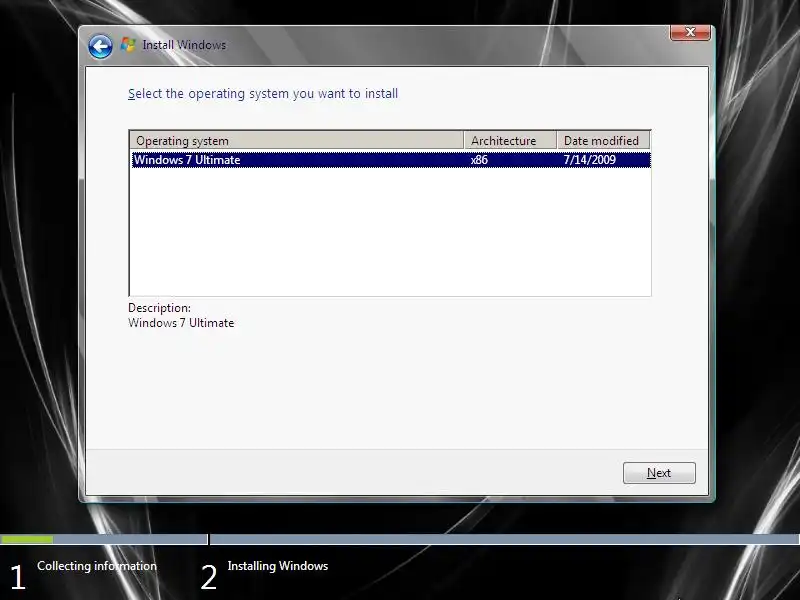This screenshot has height=600, width=800.
Task: Sort by Operating system column header
Action: 297,140
